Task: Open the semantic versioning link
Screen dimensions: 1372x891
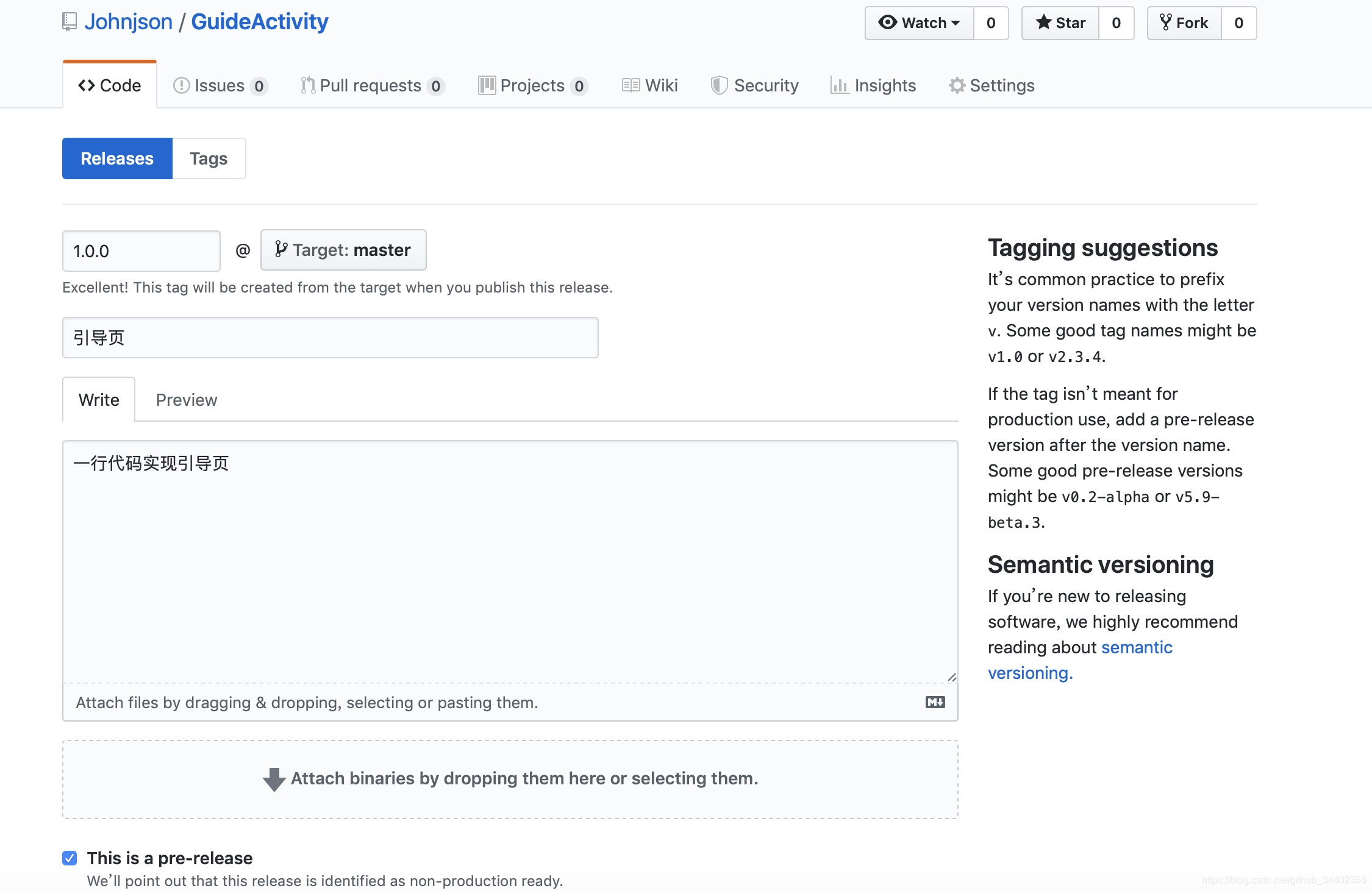Action: pyautogui.click(x=1136, y=647)
